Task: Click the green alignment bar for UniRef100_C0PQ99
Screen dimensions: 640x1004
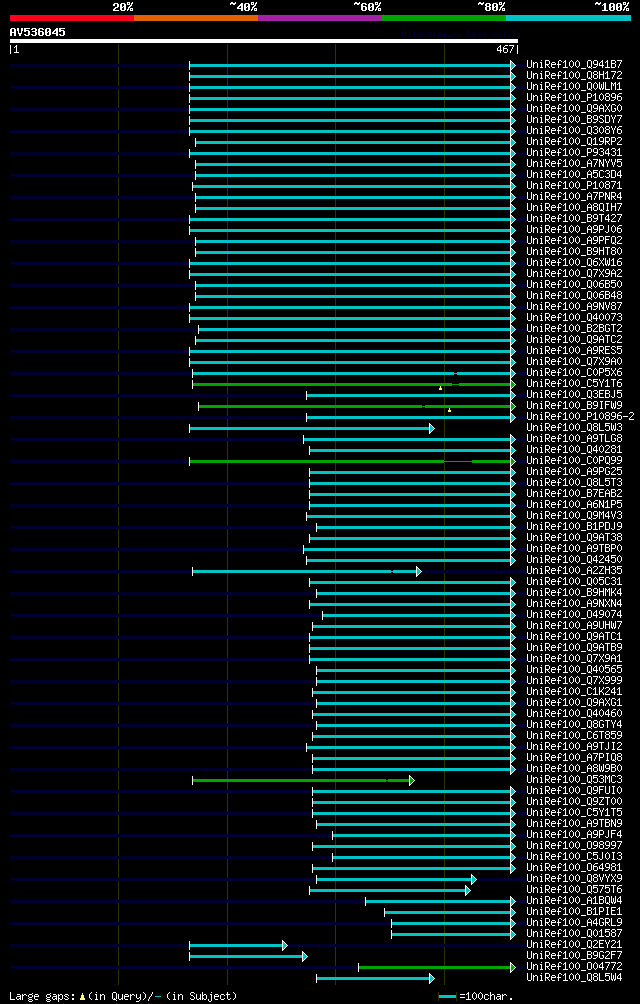Action: [x=353, y=461]
